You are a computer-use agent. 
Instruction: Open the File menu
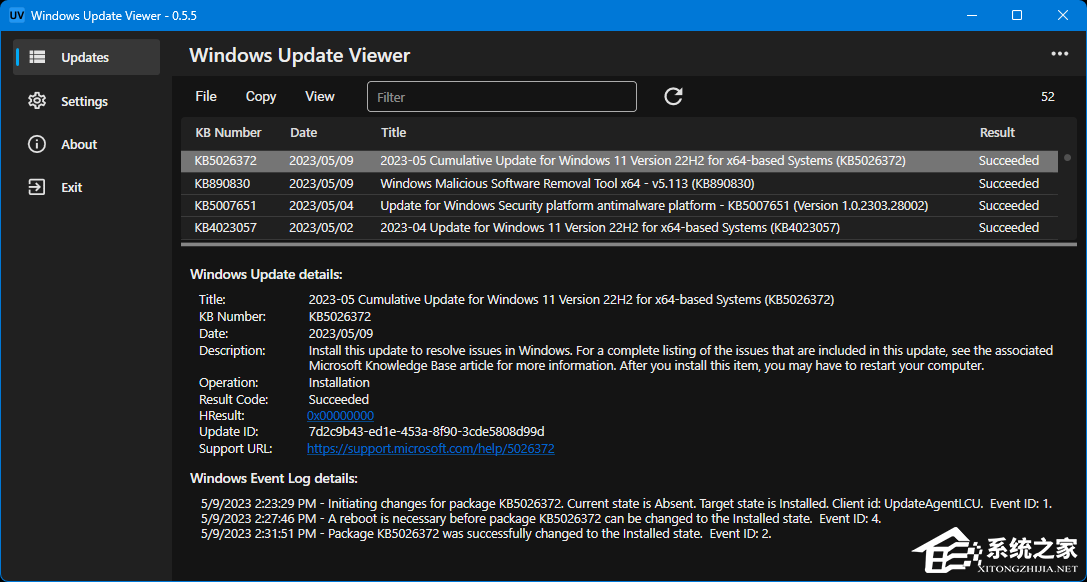[x=206, y=96]
